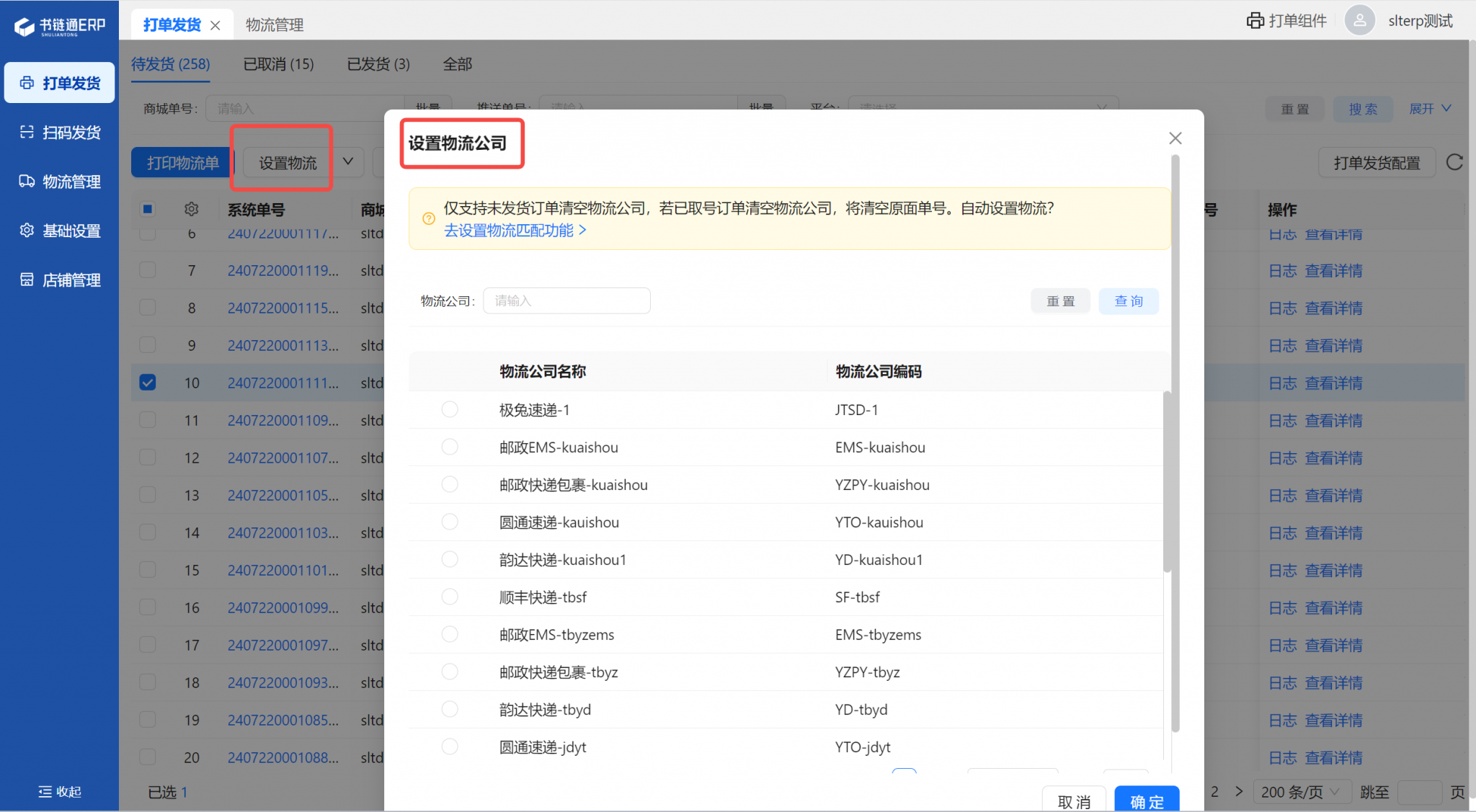Viewport: 1476px width, 812px height.
Task: Select the 圆通速递-jdyt radio button
Action: tap(450, 746)
